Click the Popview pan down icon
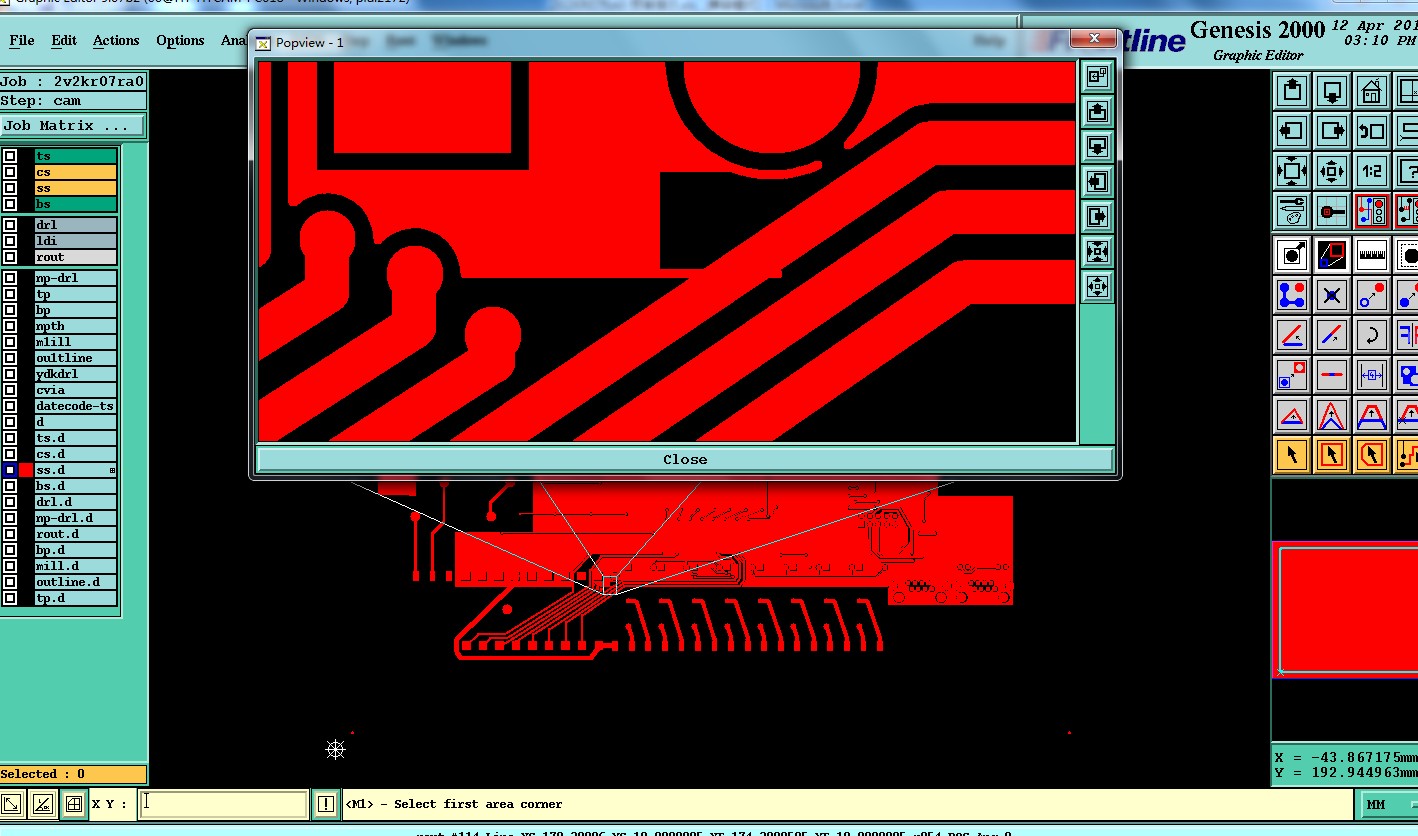The height and width of the screenshot is (836, 1418). (1097, 146)
